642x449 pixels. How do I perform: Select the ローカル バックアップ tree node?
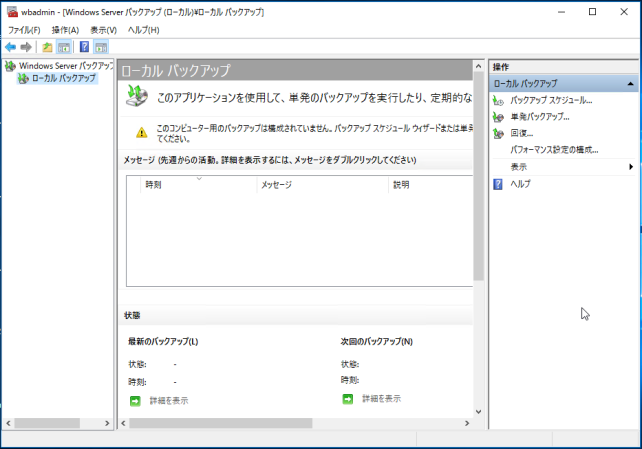pyautogui.click(x=57, y=78)
